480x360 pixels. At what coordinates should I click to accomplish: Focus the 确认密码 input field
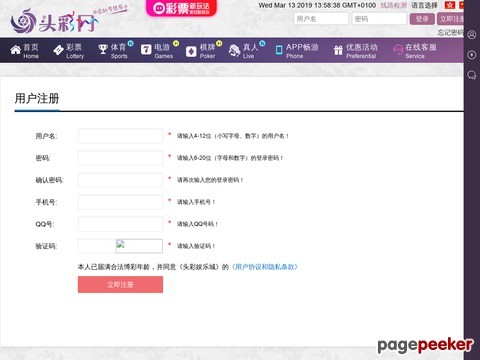pos(120,180)
